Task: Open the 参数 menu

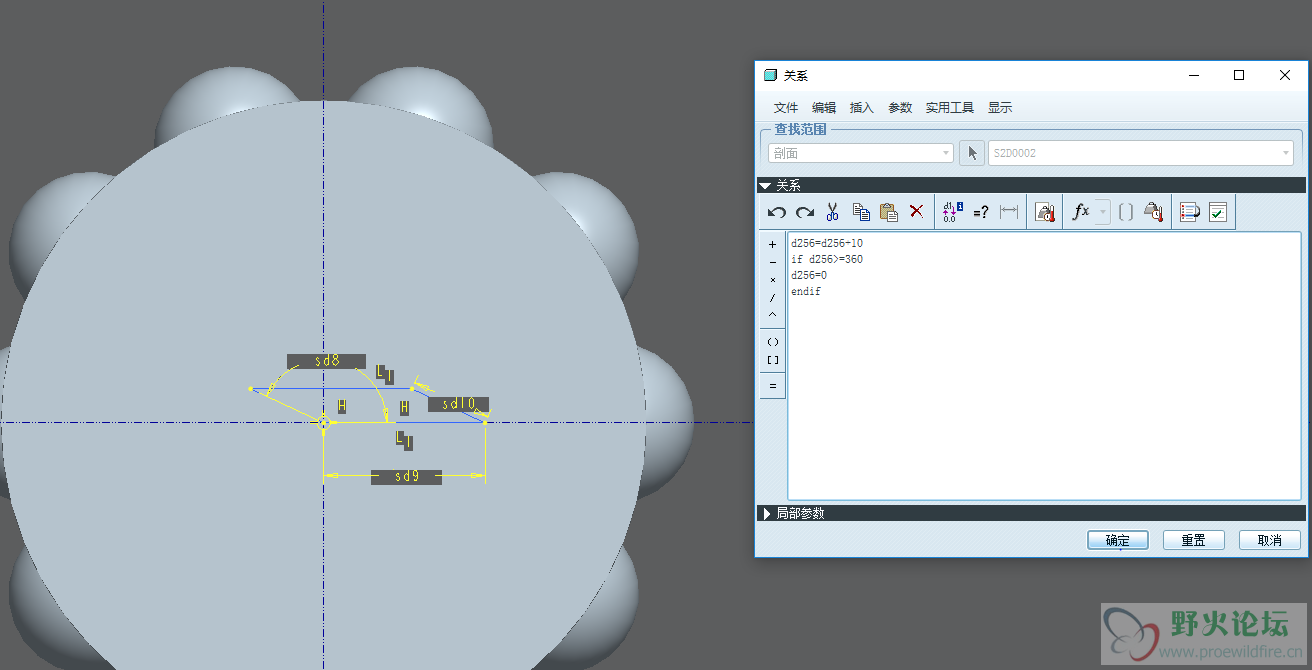Action: (900, 108)
